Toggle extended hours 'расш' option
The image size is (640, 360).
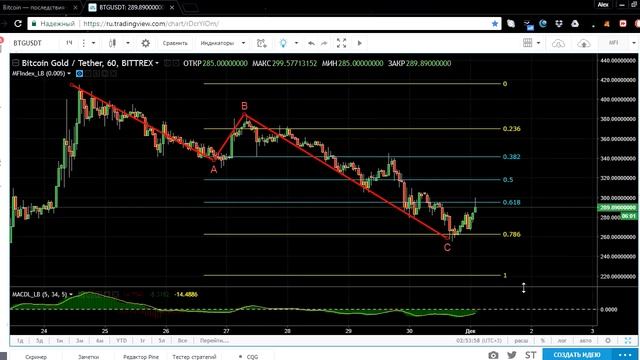pos(521,340)
